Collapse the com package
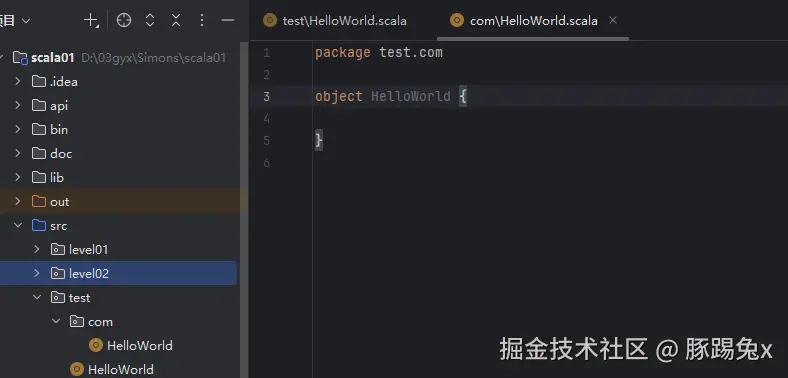This screenshot has height=378, width=788. pyautogui.click(x=55, y=321)
